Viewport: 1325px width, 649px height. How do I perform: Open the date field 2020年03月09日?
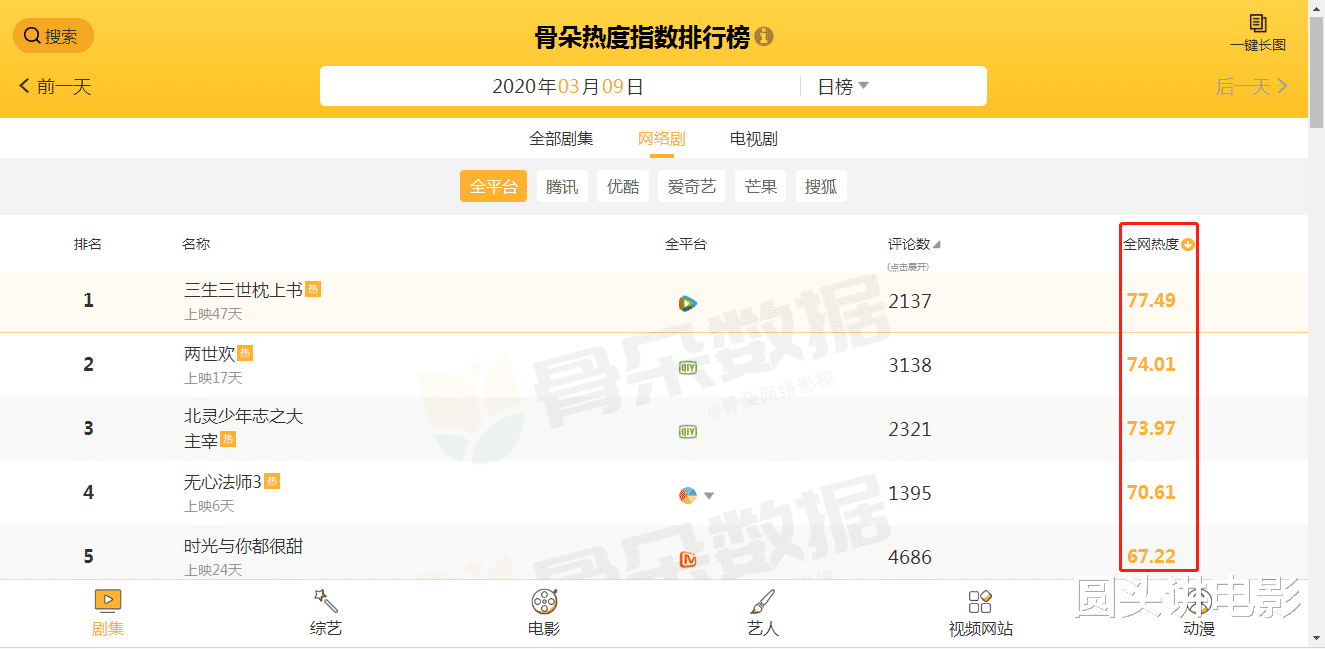pyautogui.click(x=567, y=87)
